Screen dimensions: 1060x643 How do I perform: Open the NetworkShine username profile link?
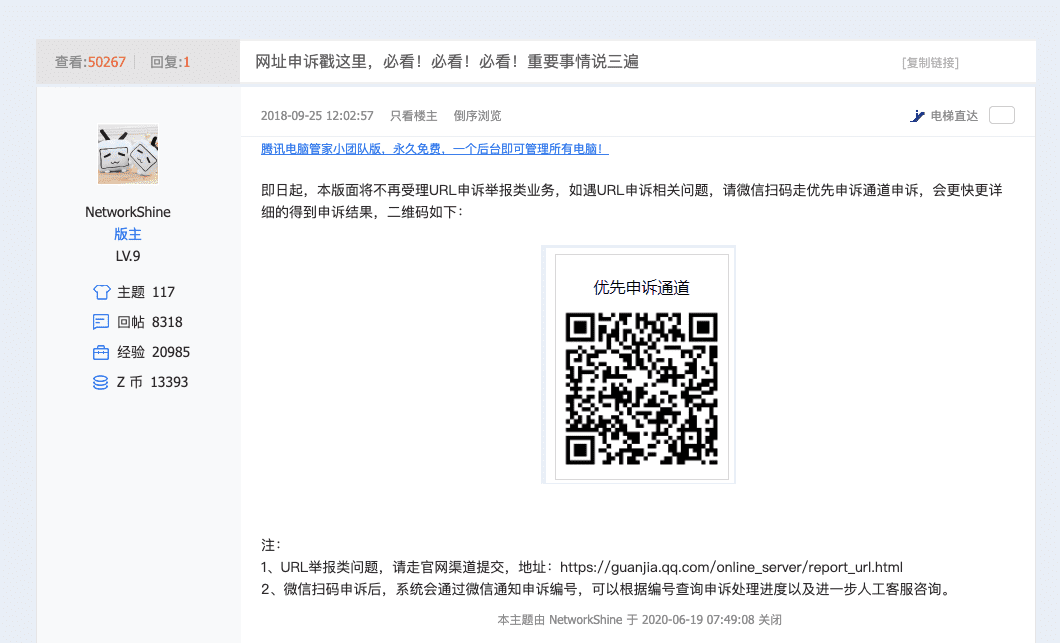[128, 212]
